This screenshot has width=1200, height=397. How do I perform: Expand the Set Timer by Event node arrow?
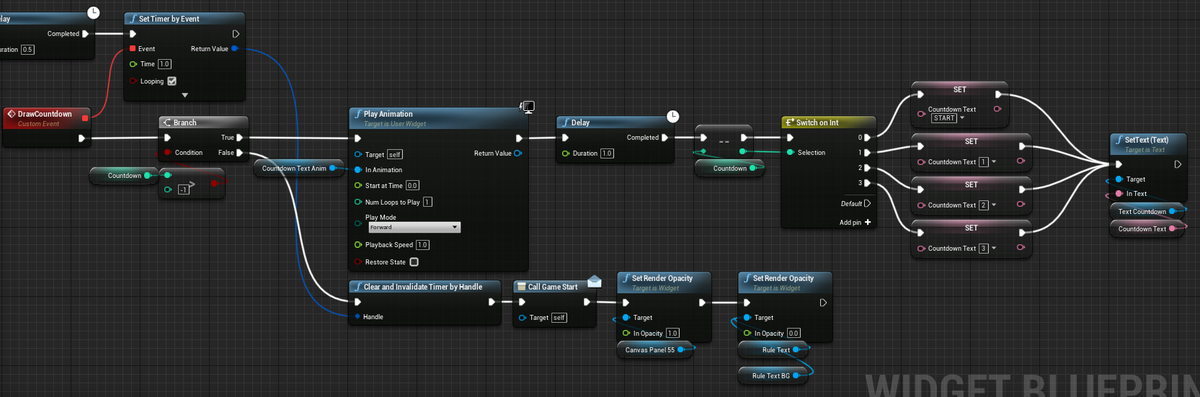184,95
